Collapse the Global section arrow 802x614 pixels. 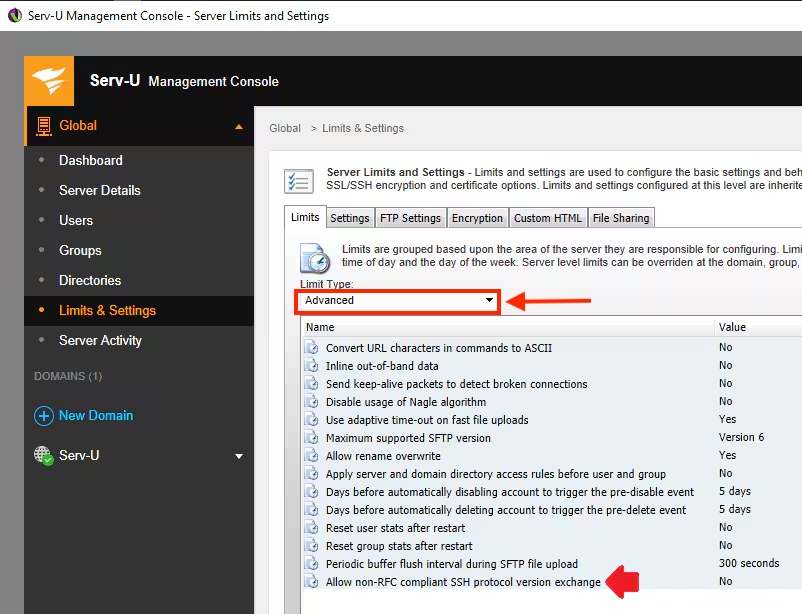tap(239, 126)
